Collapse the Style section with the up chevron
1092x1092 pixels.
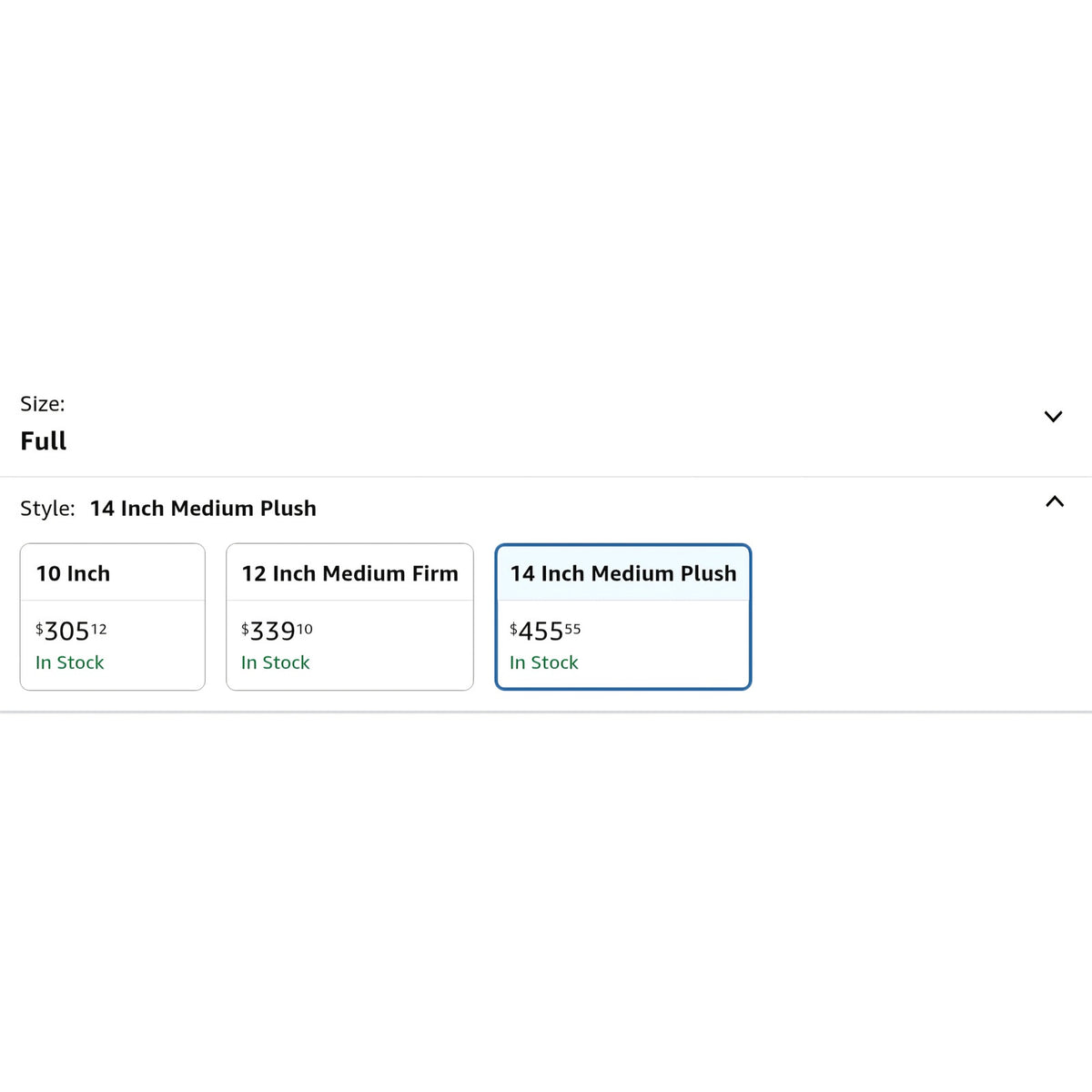point(1055,501)
